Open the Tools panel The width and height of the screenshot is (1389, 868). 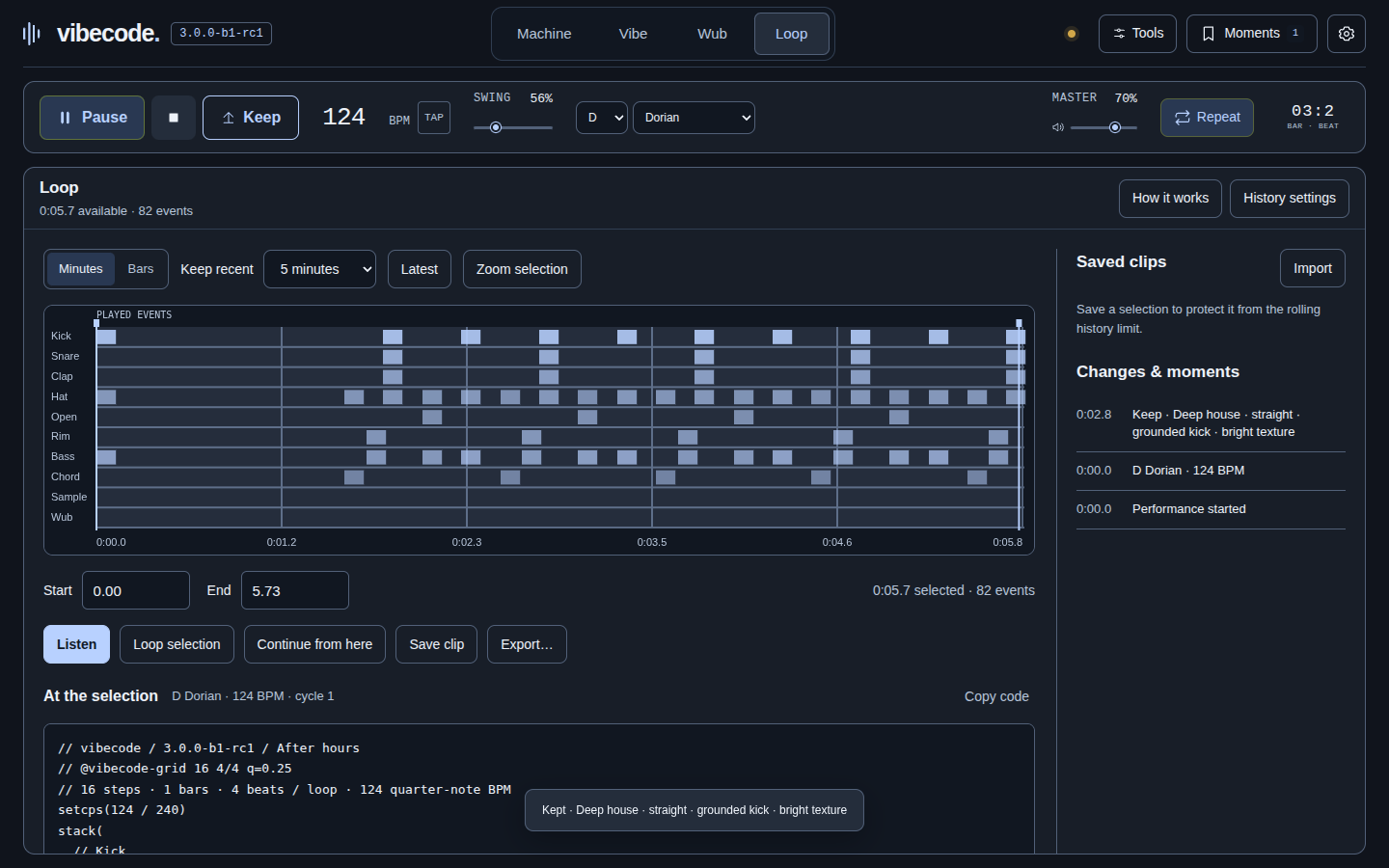(1137, 34)
